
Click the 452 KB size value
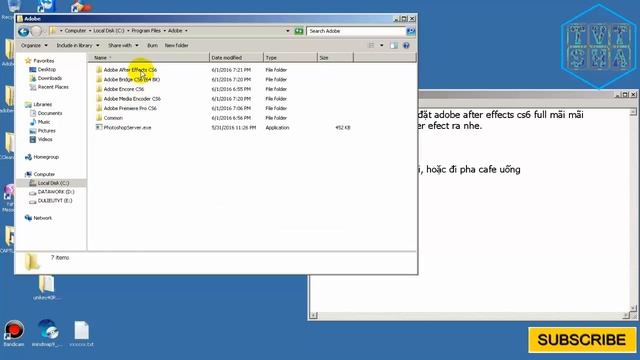[343, 127]
